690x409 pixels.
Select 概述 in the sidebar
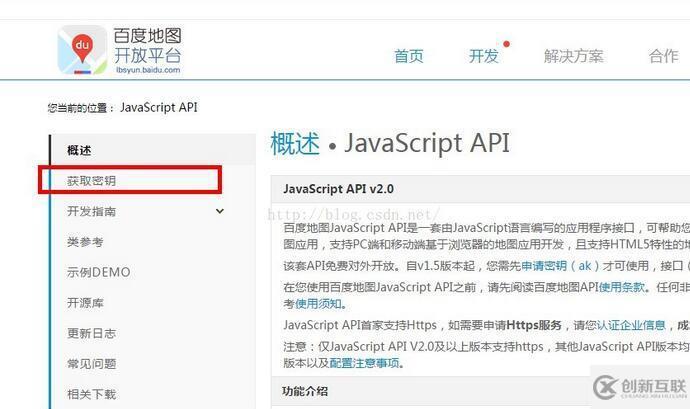79,150
